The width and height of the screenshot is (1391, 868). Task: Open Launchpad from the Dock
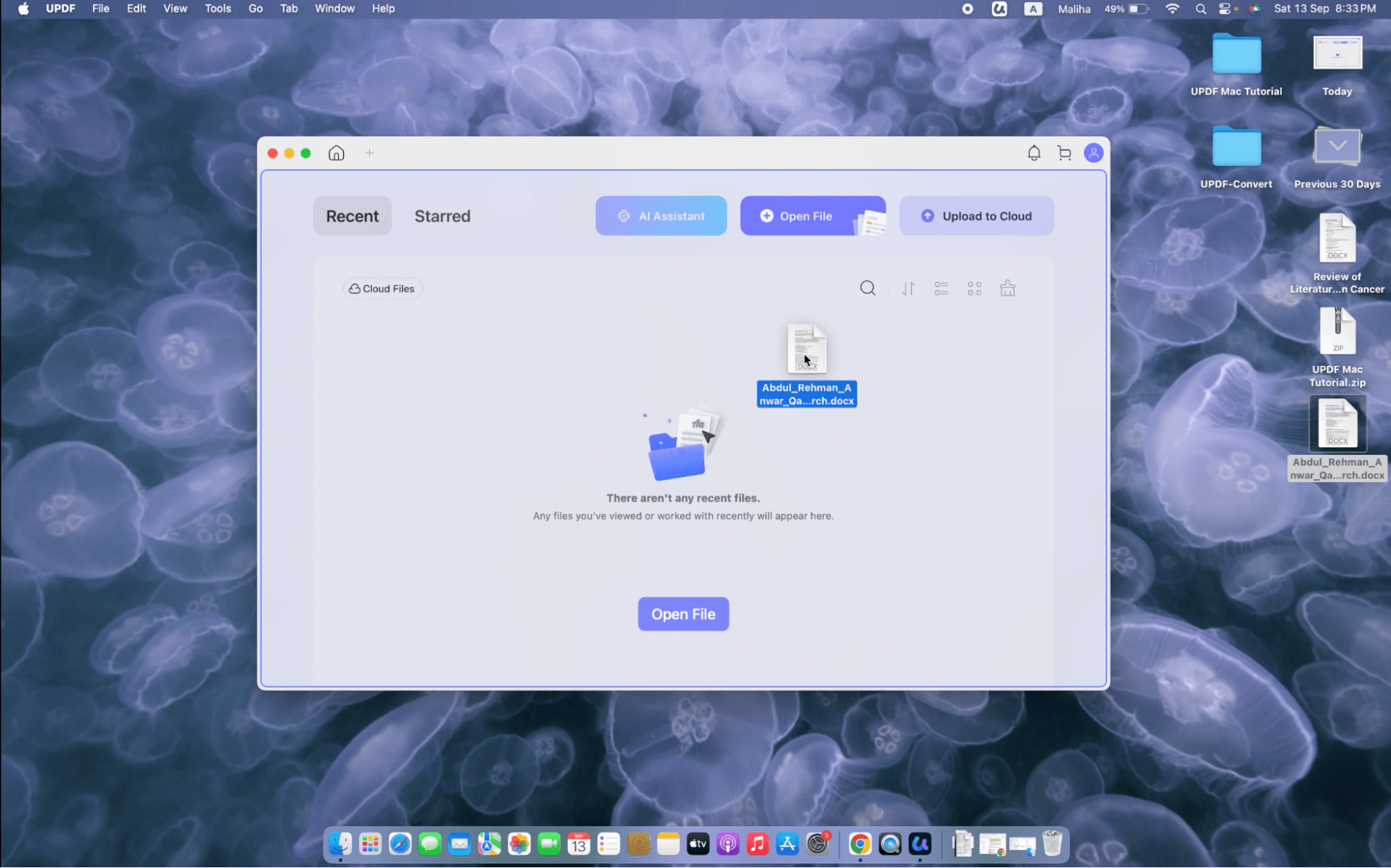pos(370,844)
